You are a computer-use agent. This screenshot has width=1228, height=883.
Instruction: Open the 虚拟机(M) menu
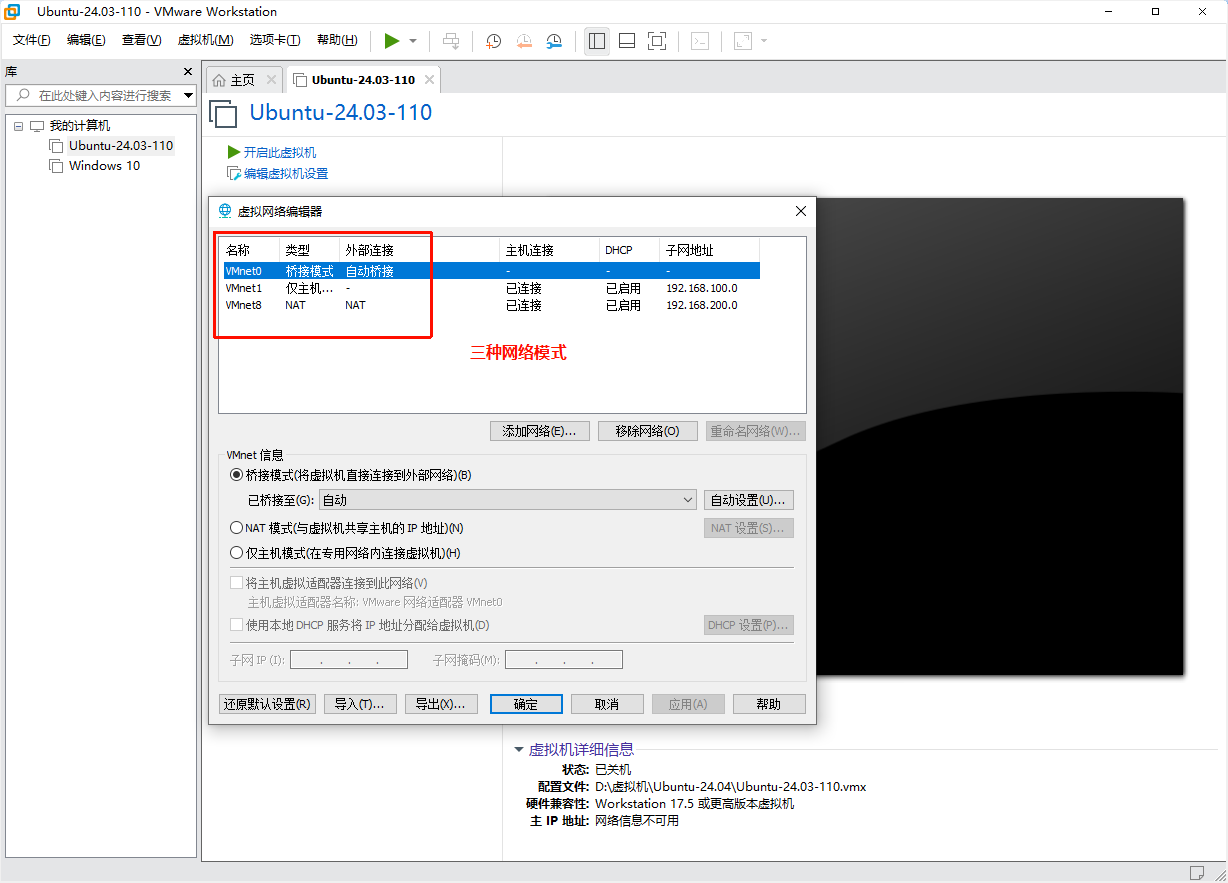[x=205, y=40]
